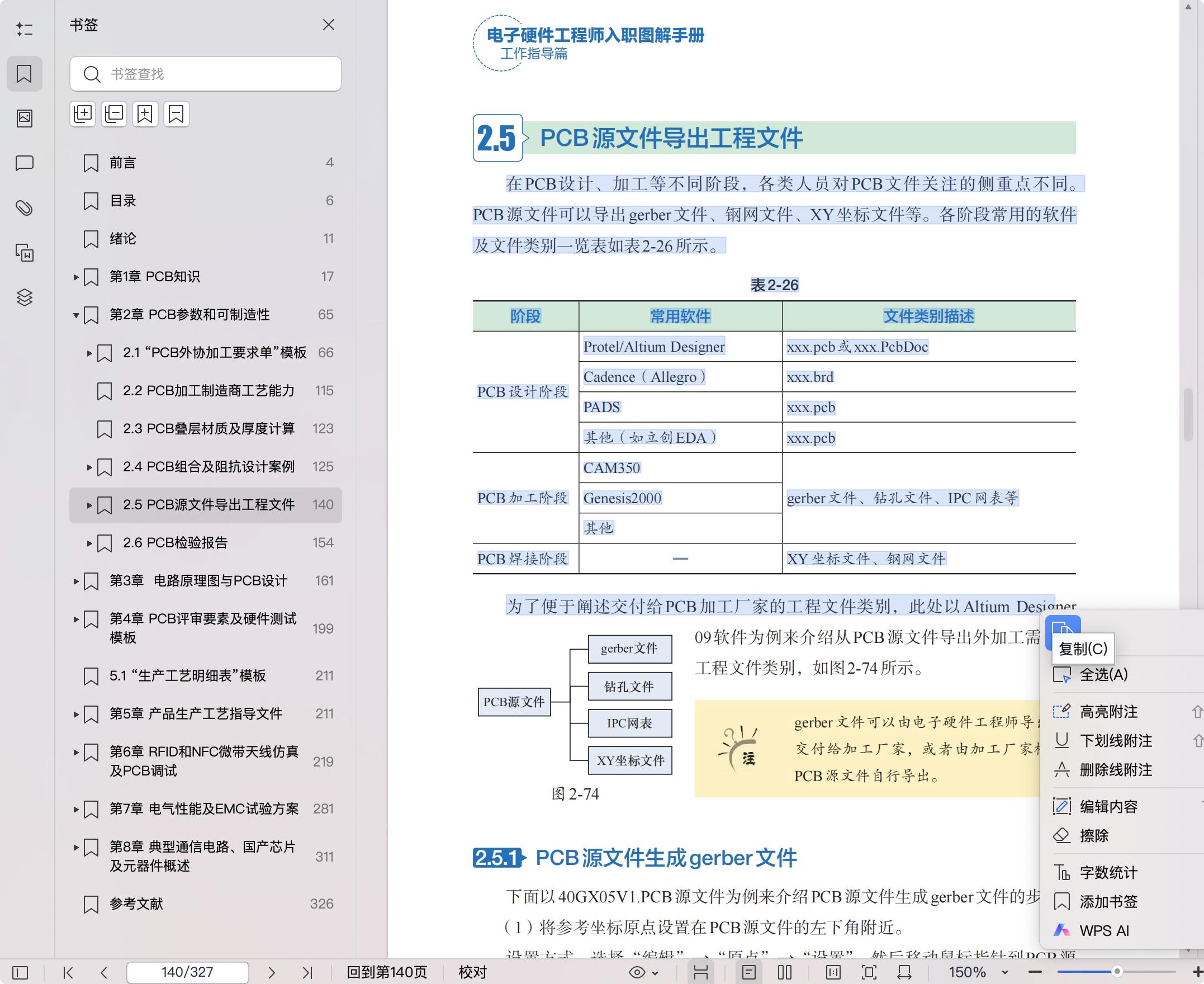Collapse all bookmarks button
This screenshot has height=984, width=1204.
(x=114, y=114)
